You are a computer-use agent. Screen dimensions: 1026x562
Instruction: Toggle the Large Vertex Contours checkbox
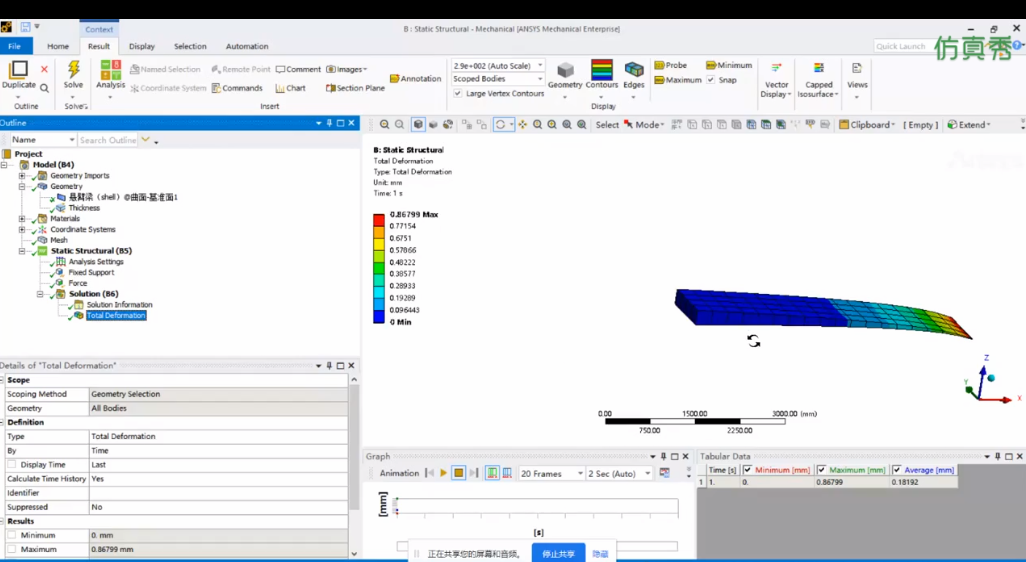458,94
